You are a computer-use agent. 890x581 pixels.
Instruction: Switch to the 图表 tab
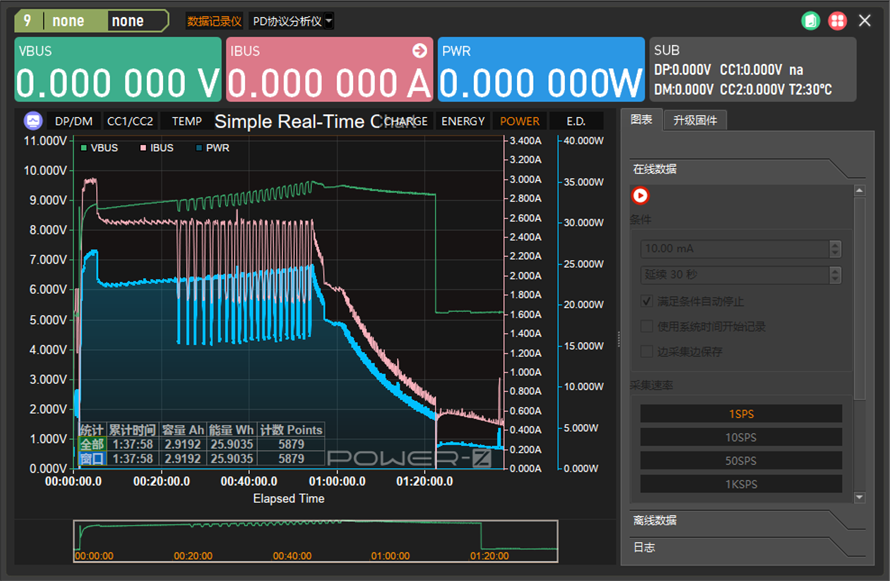pos(641,120)
